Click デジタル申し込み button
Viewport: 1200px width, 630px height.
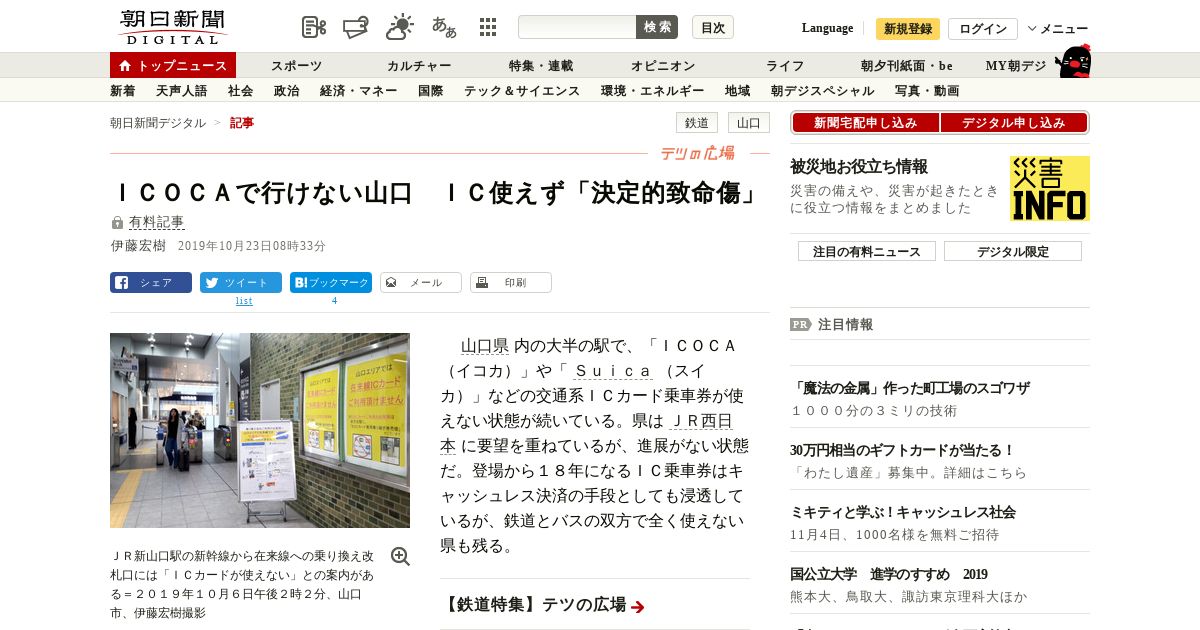[1014, 123]
